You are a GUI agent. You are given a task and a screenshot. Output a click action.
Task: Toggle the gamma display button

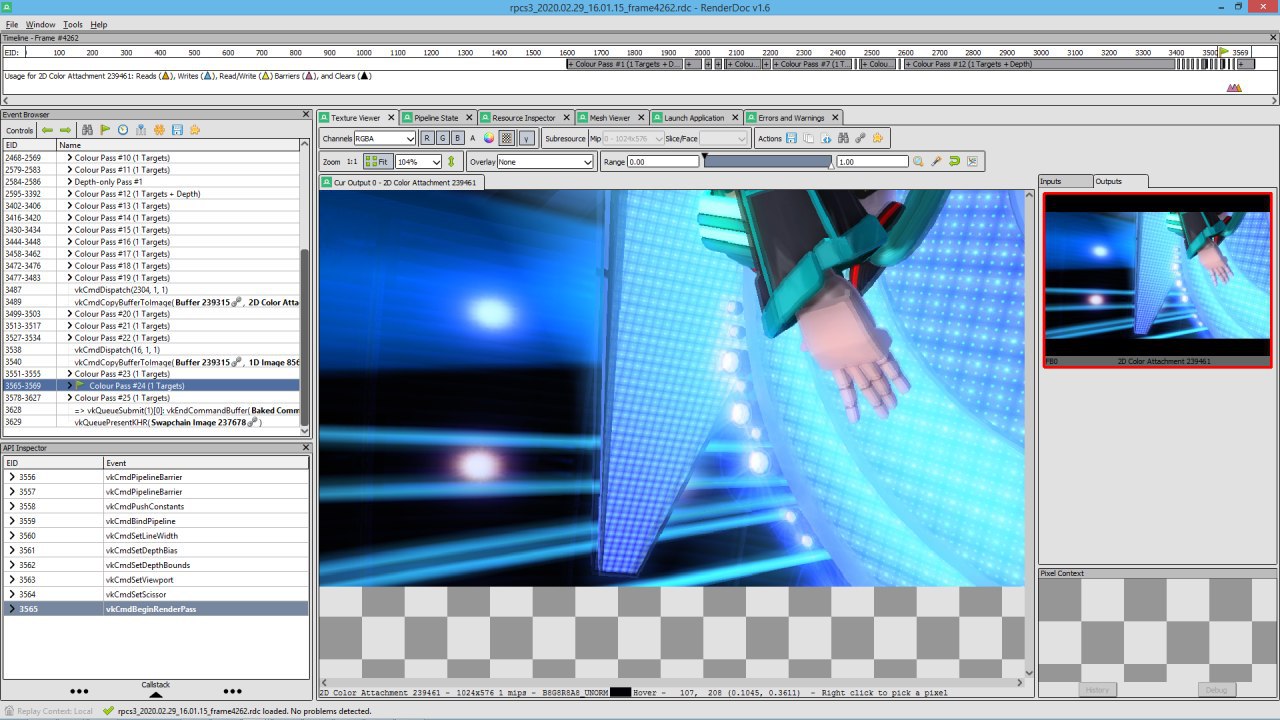tap(526, 138)
